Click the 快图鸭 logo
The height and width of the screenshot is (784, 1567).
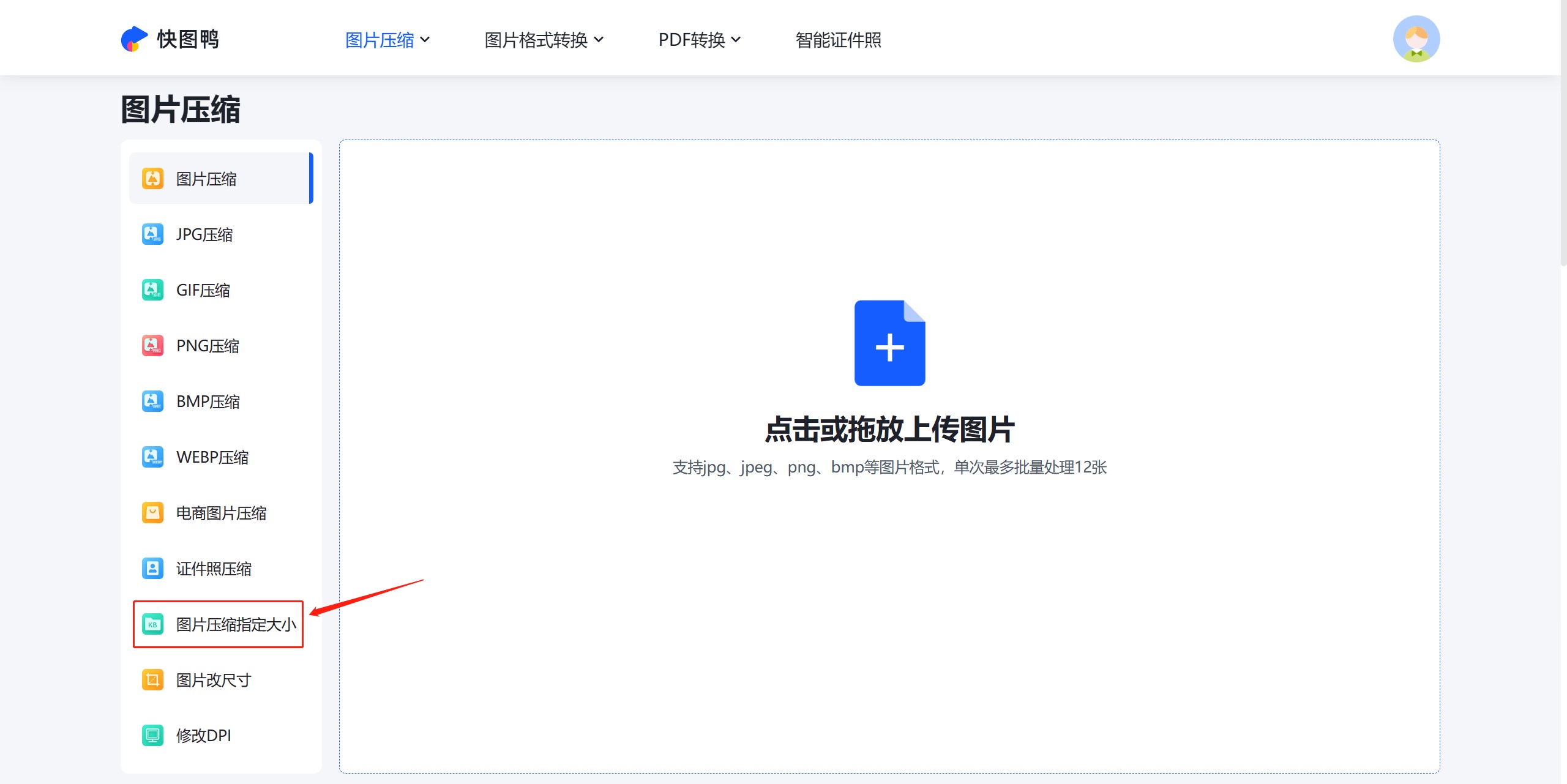[x=173, y=38]
